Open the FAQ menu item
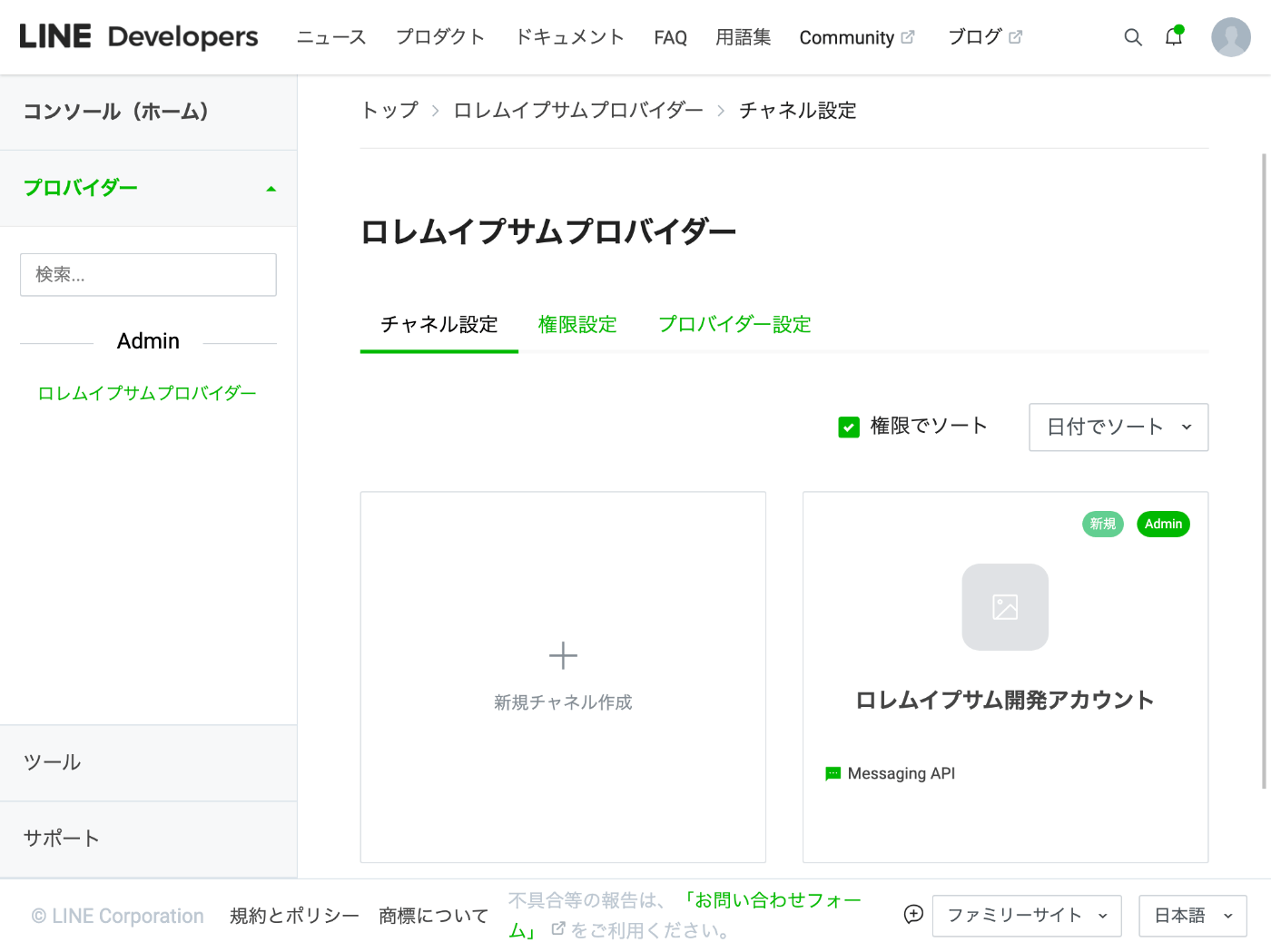1271x952 pixels. click(x=670, y=37)
